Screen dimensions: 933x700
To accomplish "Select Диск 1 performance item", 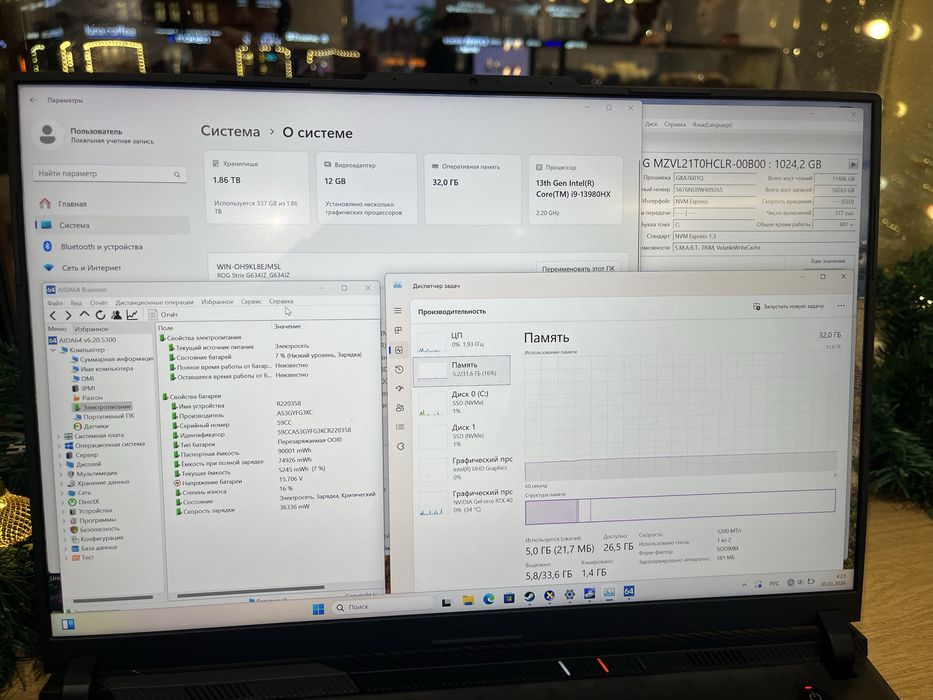I will click(x=462, y=435).
